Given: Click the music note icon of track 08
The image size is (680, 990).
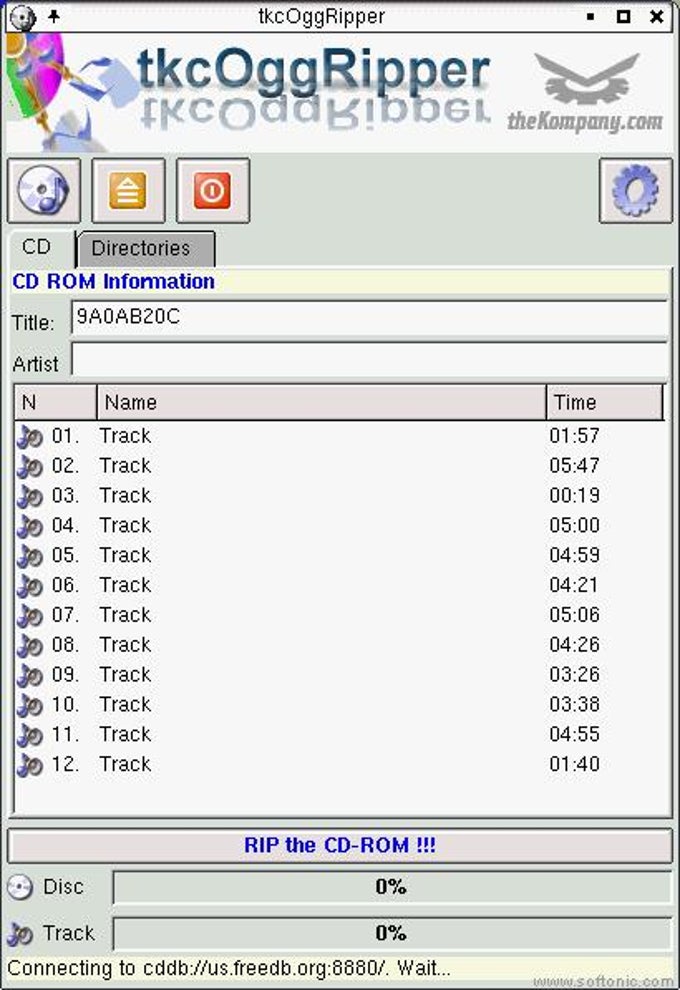Looking at the screenshot, I should point(29,645).
